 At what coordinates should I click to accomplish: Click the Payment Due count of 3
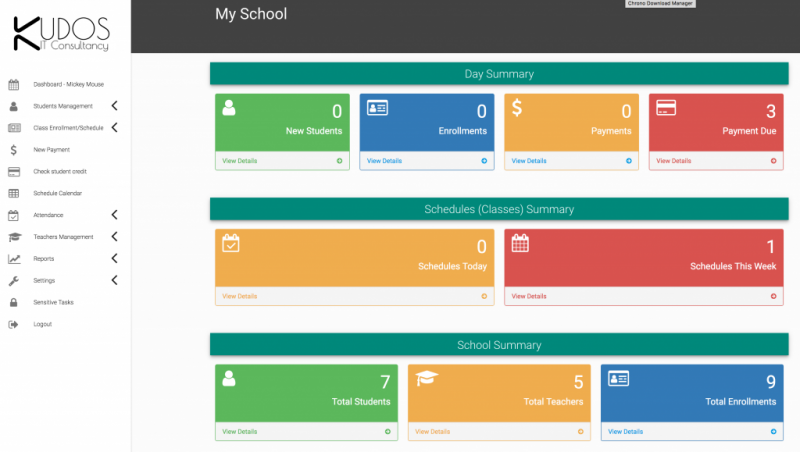pyautogui.click(x=770, y=111)
